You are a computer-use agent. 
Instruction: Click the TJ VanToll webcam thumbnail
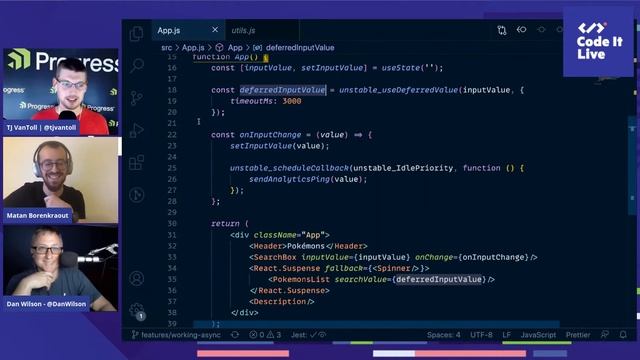(60, 92)
